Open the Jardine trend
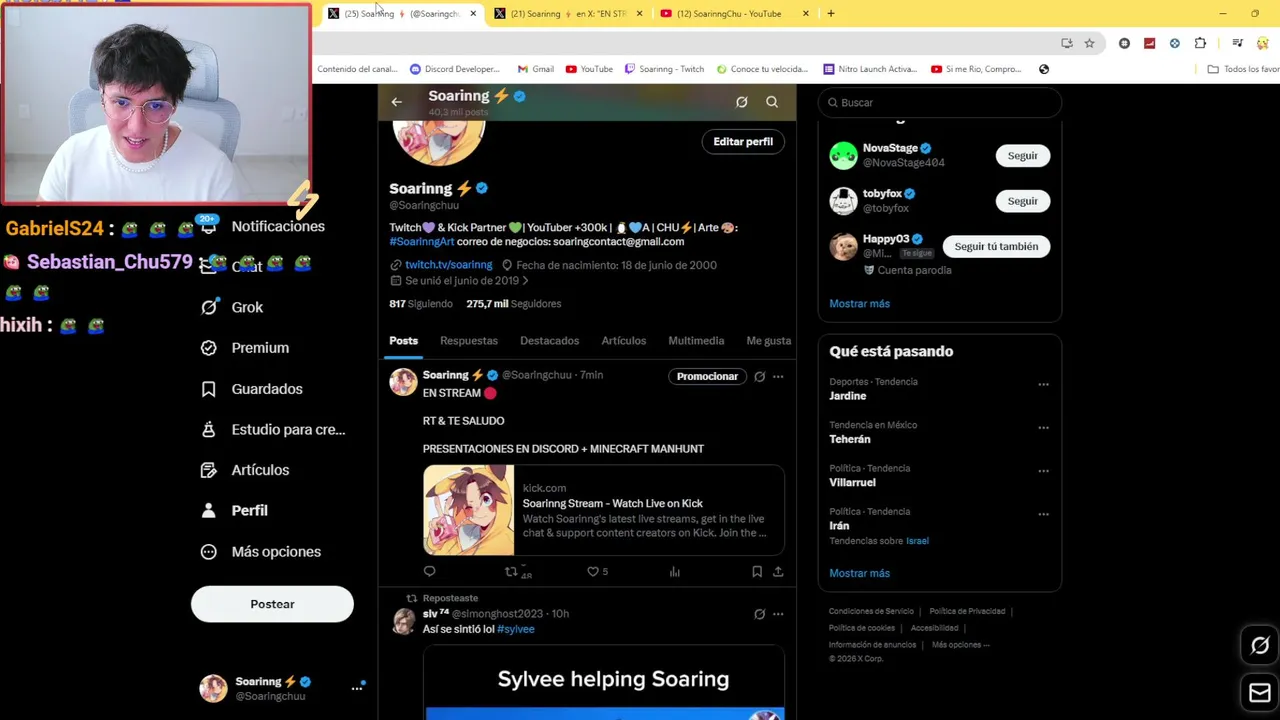Screen dimensions: 1280x720 848,396
